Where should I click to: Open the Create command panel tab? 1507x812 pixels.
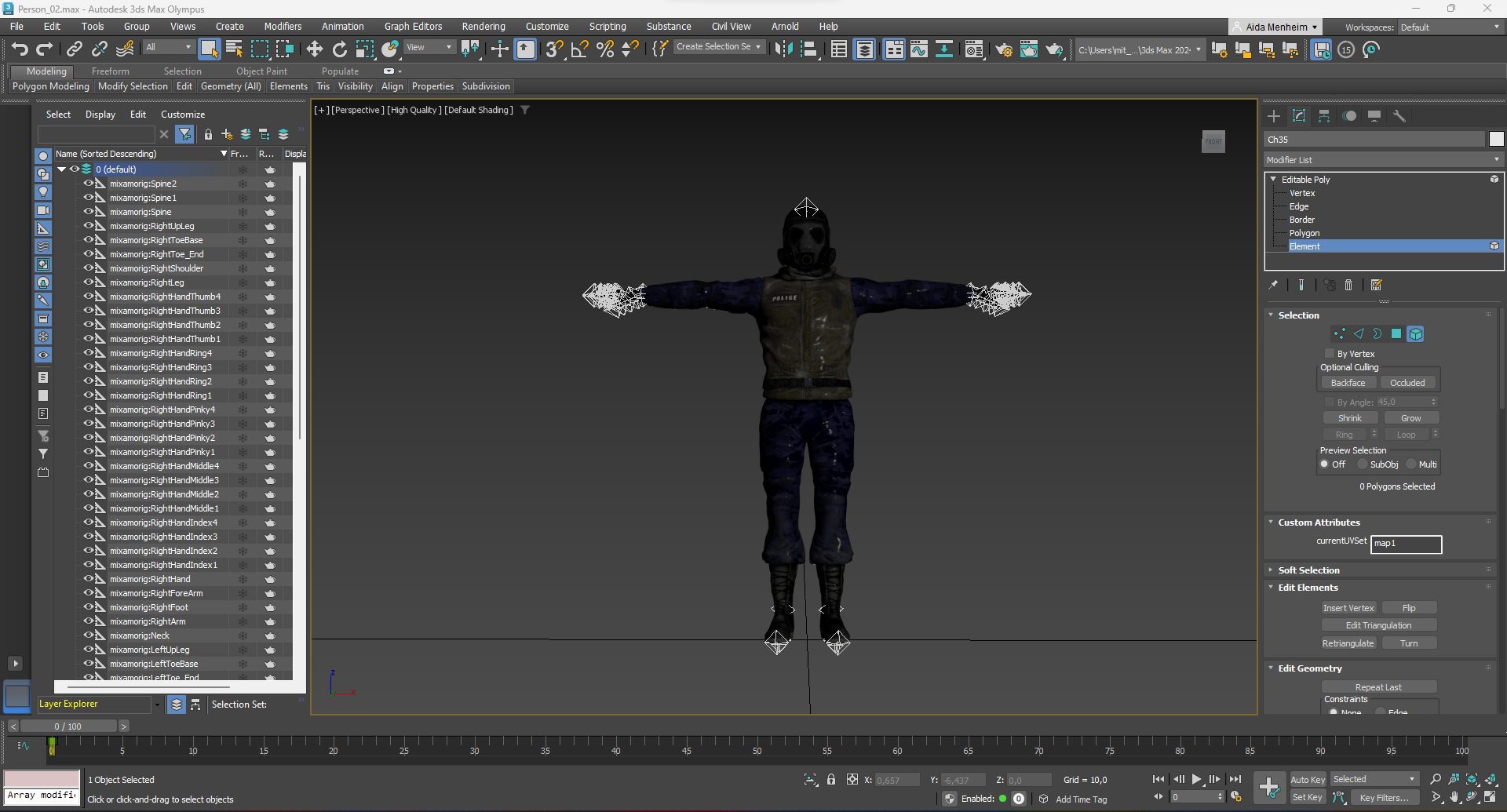(x=1274, y=116)
